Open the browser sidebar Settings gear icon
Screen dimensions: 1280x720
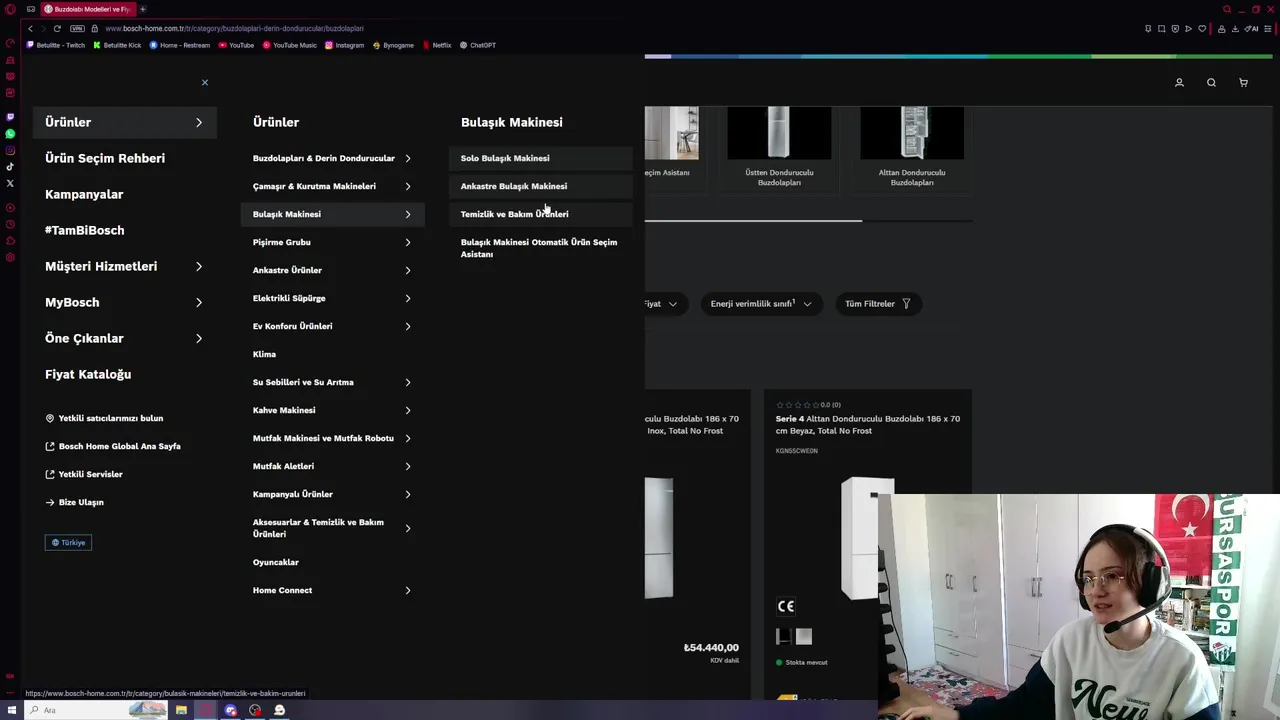pos(10,257)
